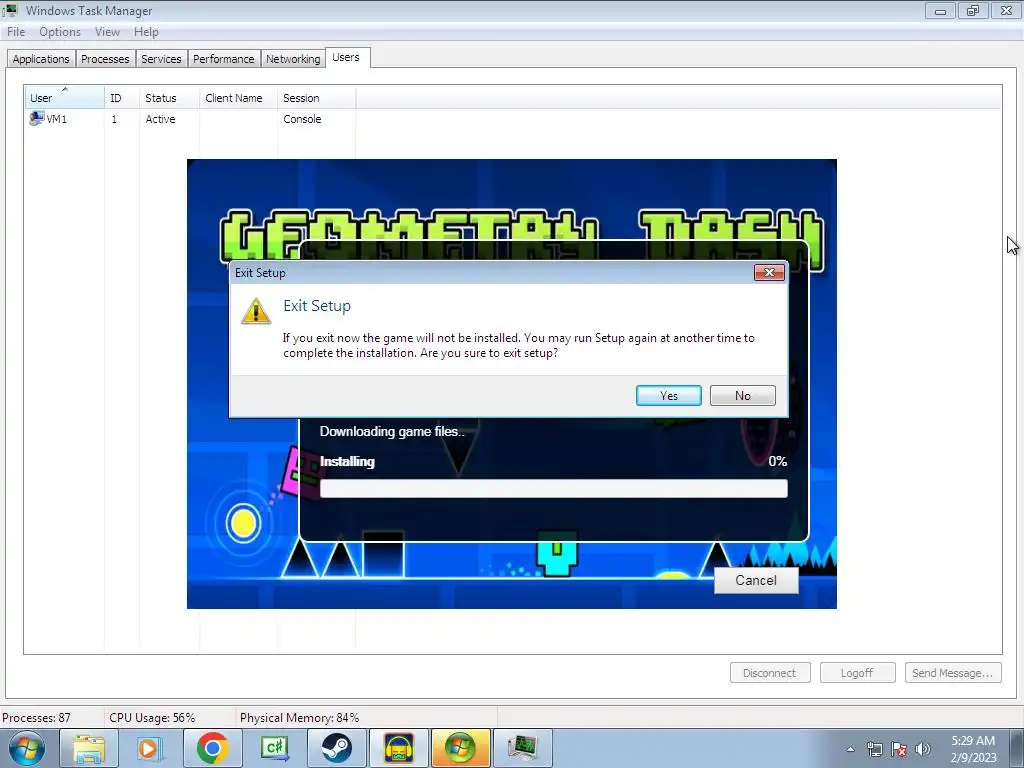Open Google Chrome from the taskbar
The width and height of the screenshot is (1024, 768).
click(212, 748)
